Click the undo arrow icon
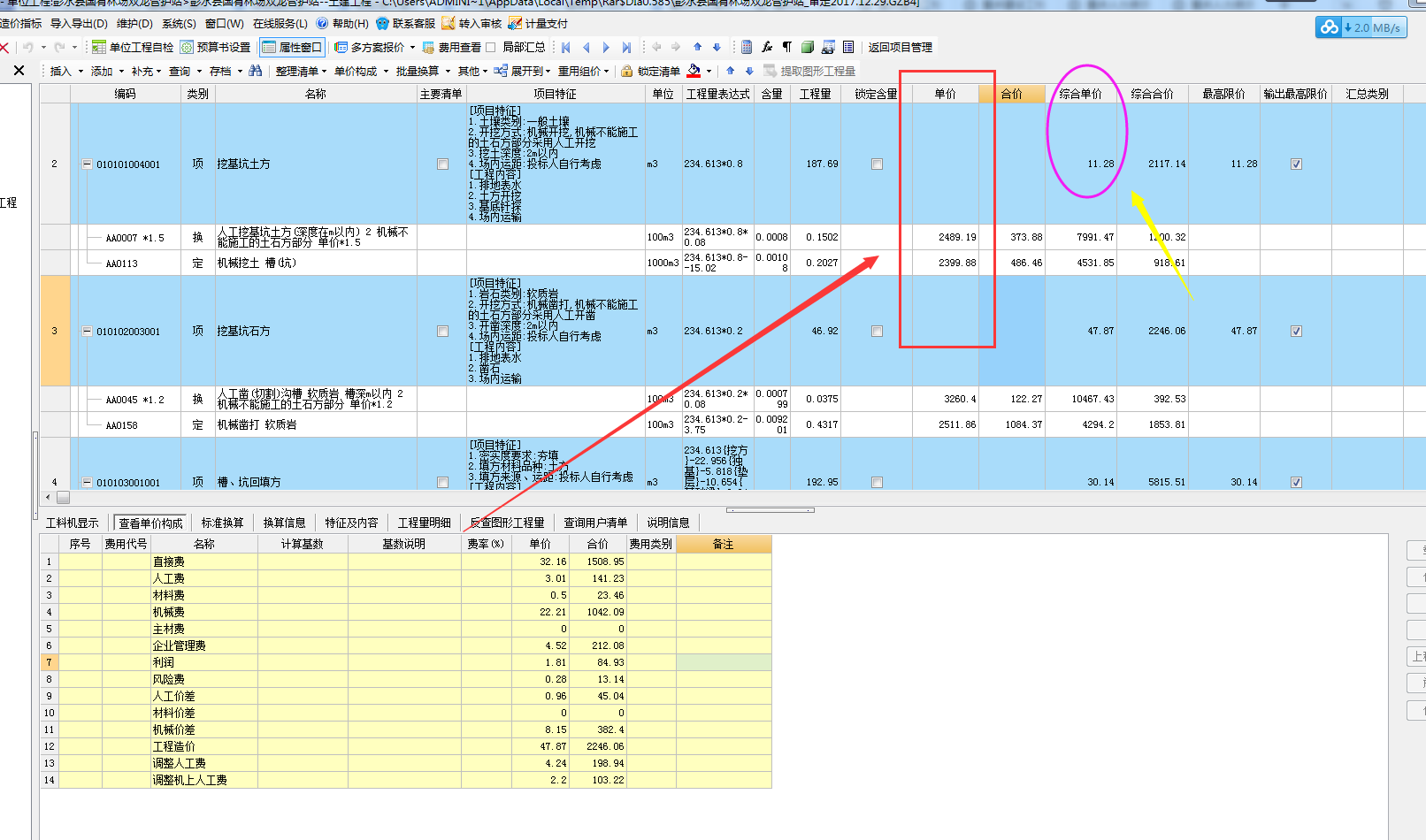The width and height of the screenshot is (1426, 840). point(28,47)
